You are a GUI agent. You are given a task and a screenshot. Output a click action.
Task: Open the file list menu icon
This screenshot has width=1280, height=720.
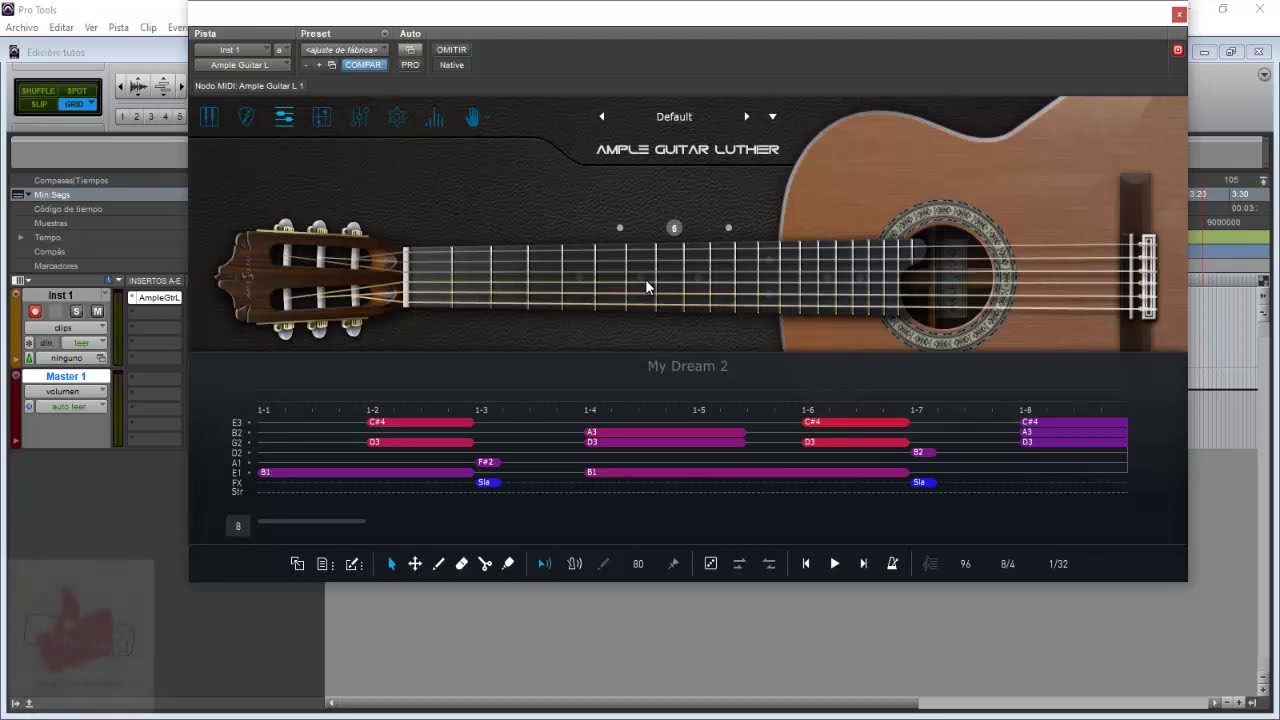pyautogui.click(x=325, y=564)
